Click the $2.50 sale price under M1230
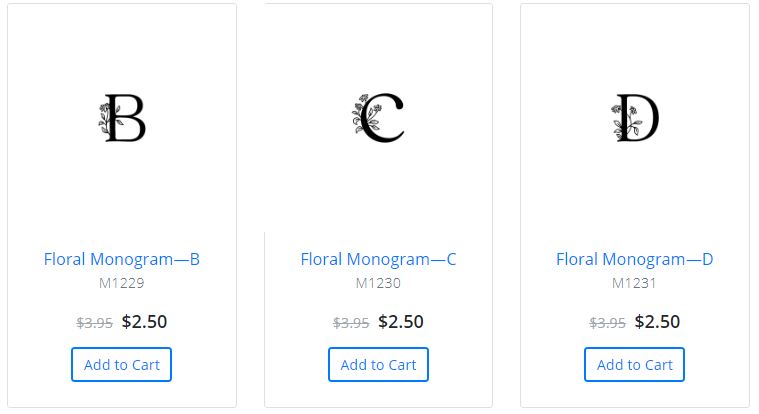Viewport: 759px width, 414px height. coord(401,322)
